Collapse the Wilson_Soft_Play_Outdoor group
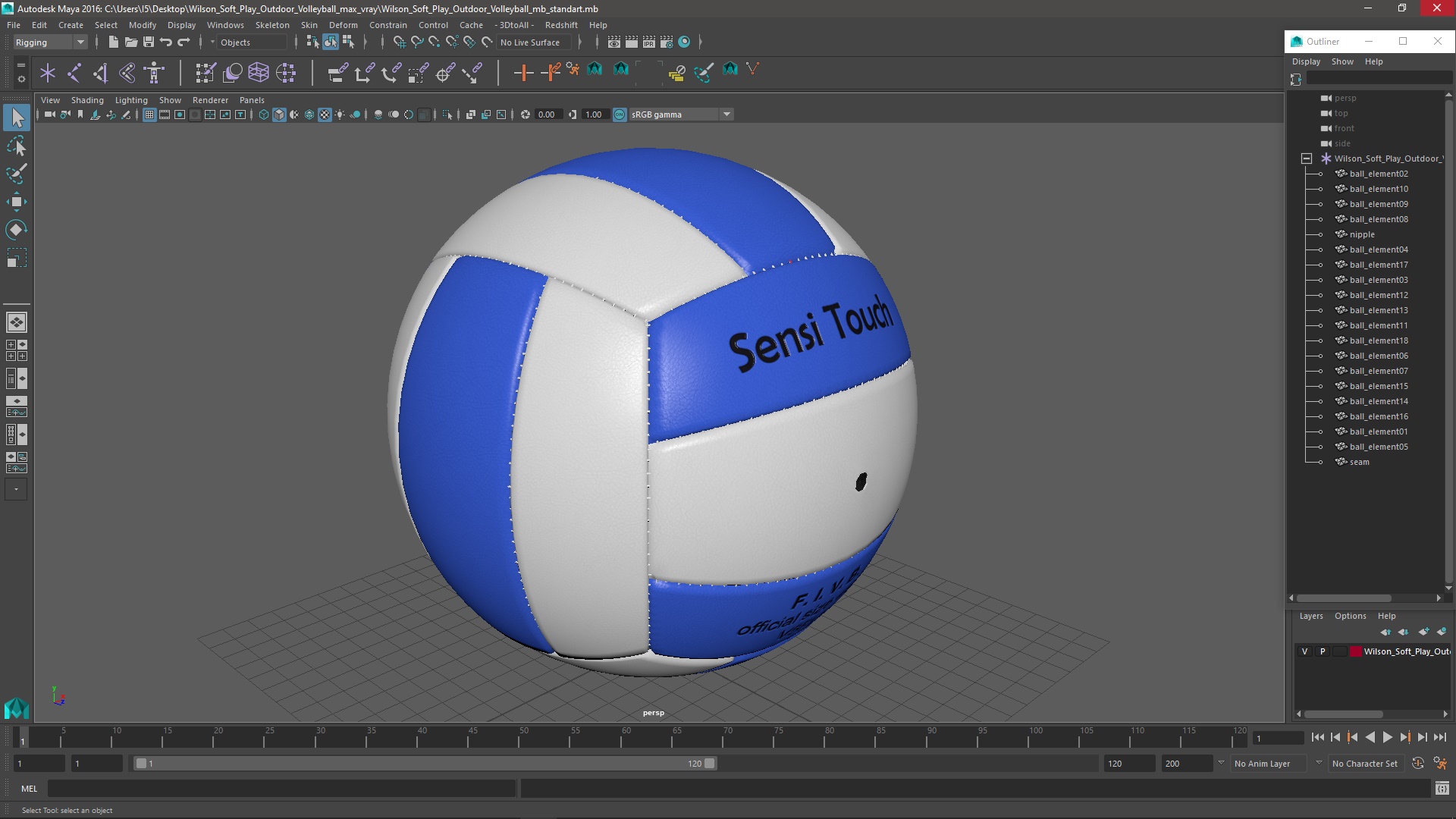Screen dimensions: 1456x819 click(1306, 158)
